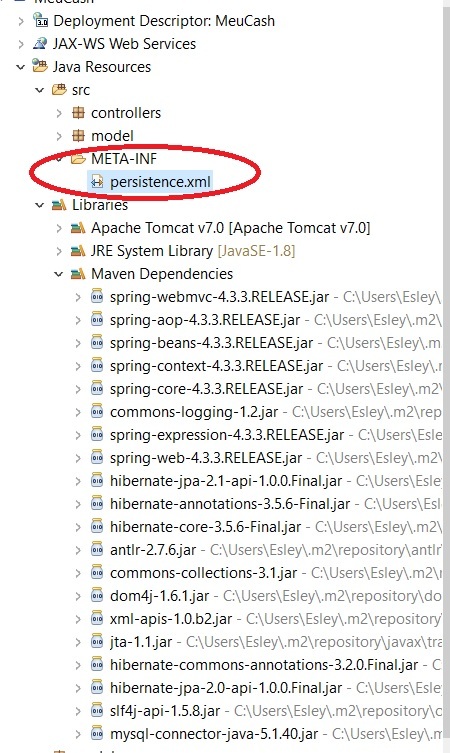The width and height of the screenshot is (450, 753).
Task: Expand the controllers package
Action: coord(59,113)
